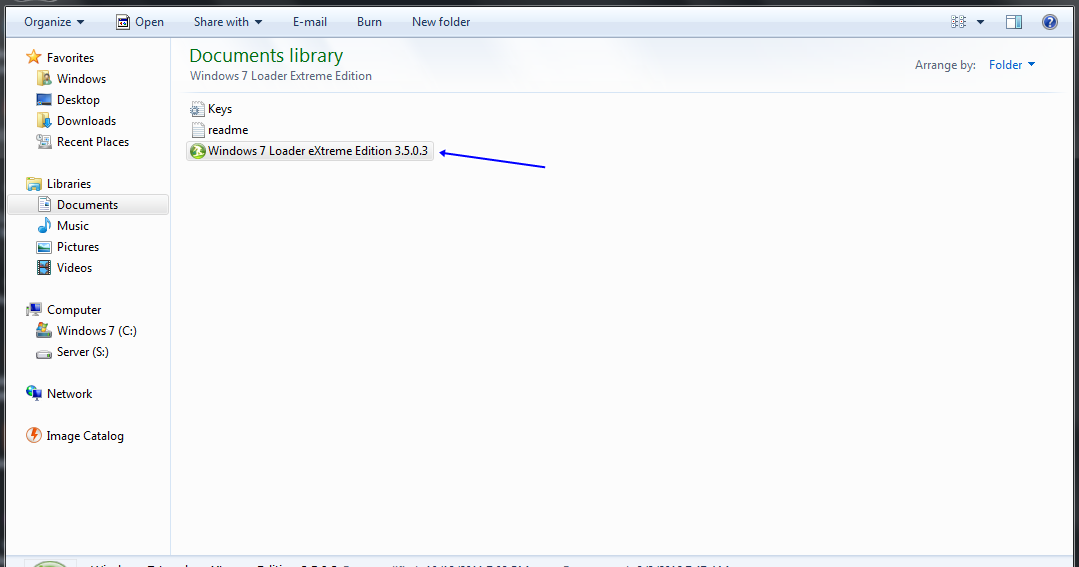The width and height of the screenshot is (1079, 567).
Task: Create a New folder
Action: click(x=441, y=22)
